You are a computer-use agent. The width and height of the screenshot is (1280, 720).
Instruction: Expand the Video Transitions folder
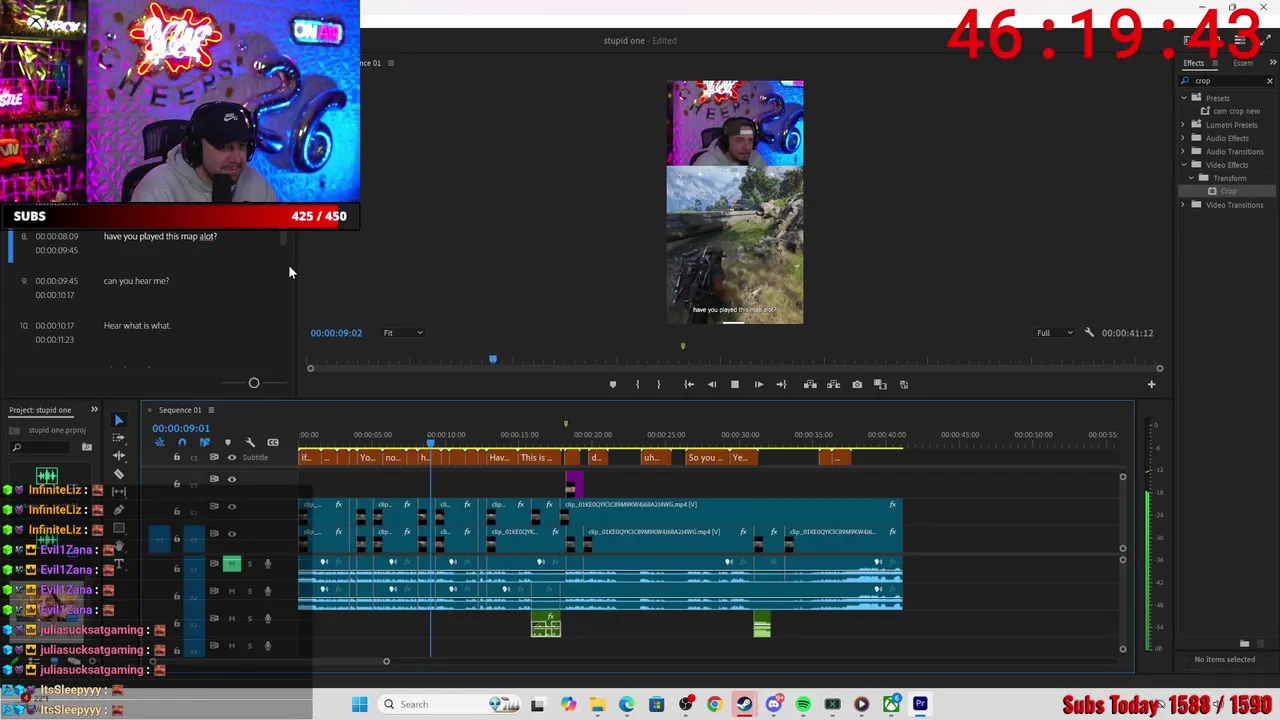(x=1184, y=205)
